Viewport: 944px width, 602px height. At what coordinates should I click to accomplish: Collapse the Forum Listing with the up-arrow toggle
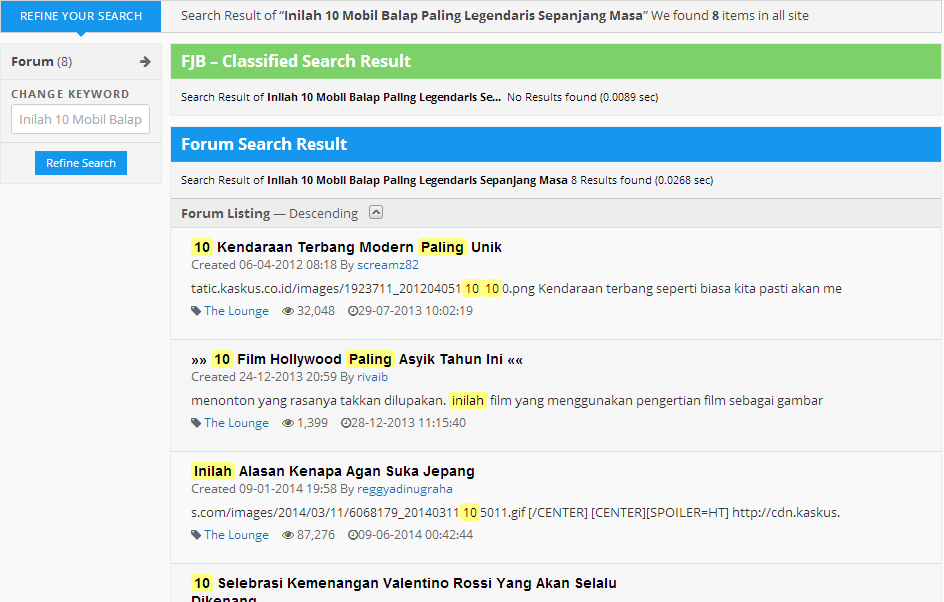[x=376, y=212]
